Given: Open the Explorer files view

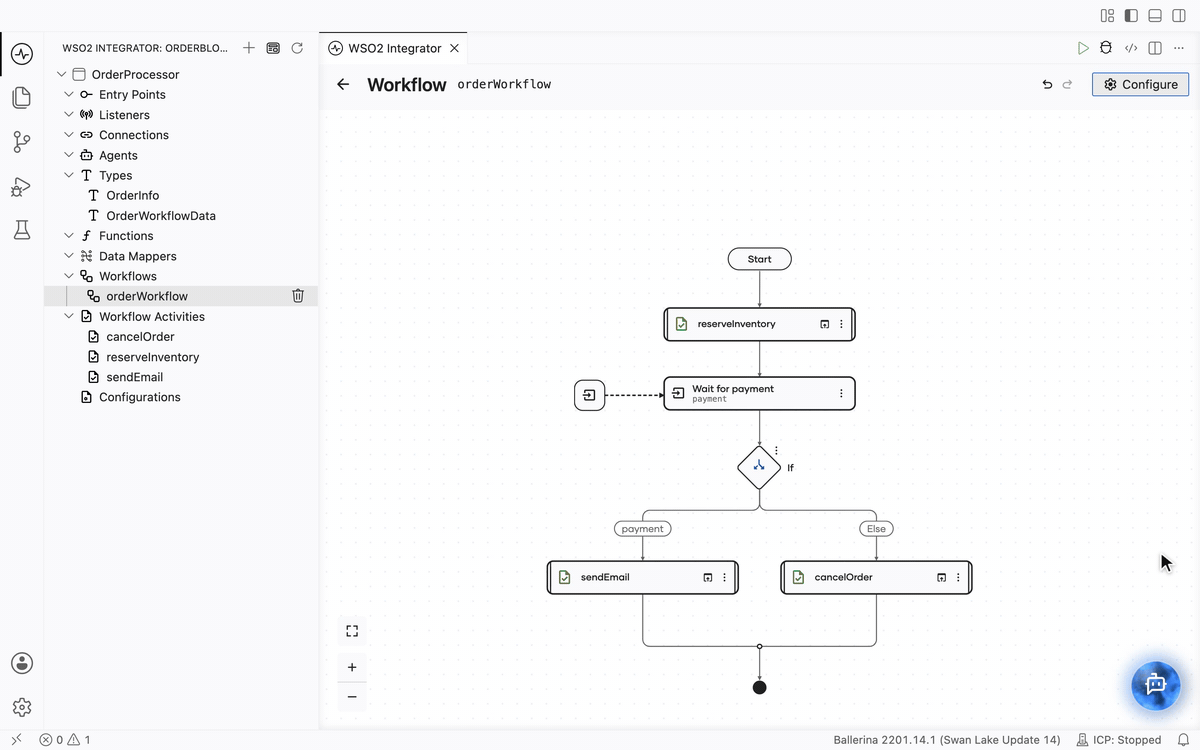Looking at the screenshot, I should coord(22,97).
